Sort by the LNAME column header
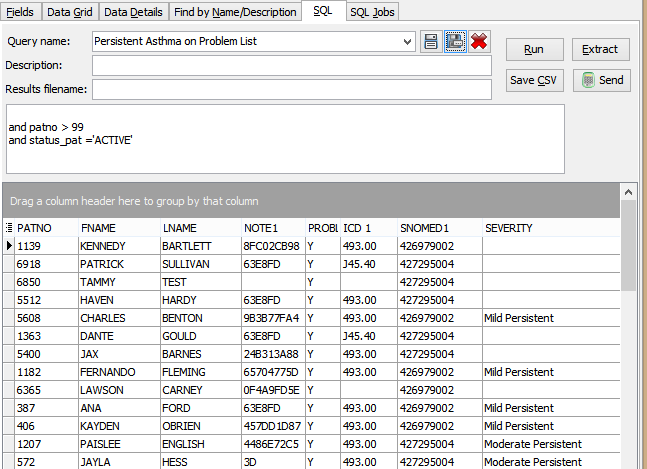Viewport: 647px width, 469px height. (201, 228)
